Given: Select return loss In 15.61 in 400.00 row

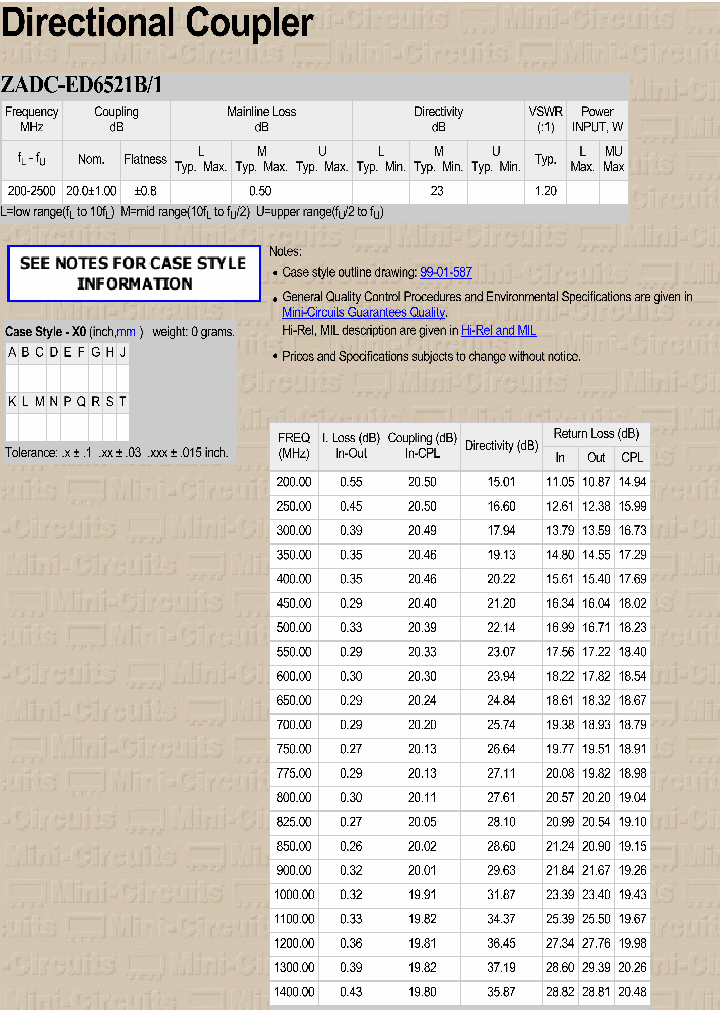Looking at the screenshot, I should pos(560,580).
